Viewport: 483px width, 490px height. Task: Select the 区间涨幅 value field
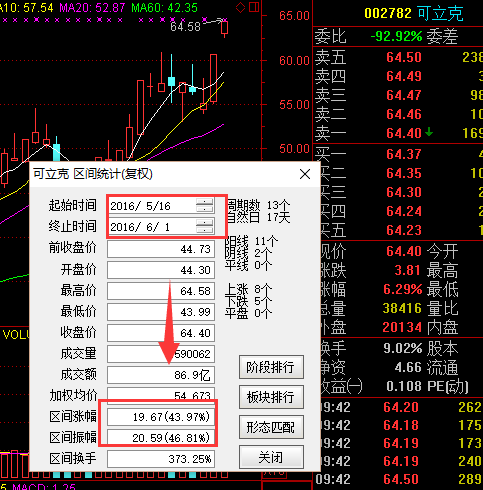coord(161,417)
